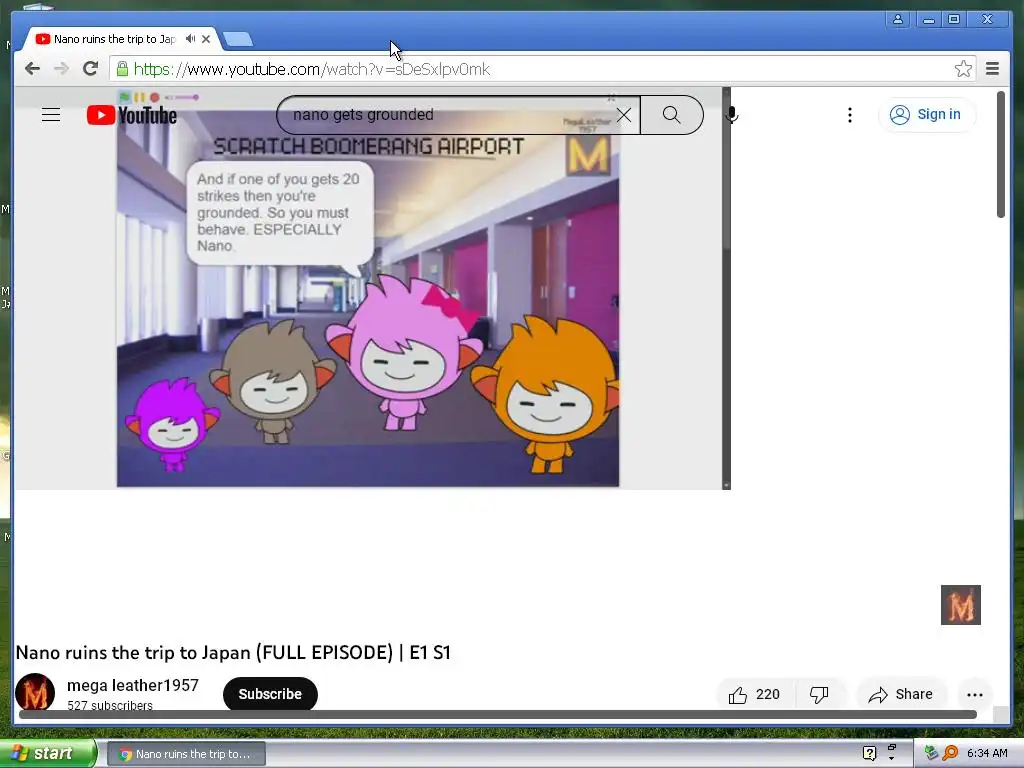The image size is (1024, 768).
Task: Click the 527 subscribers text
Action: pos(110,705)
